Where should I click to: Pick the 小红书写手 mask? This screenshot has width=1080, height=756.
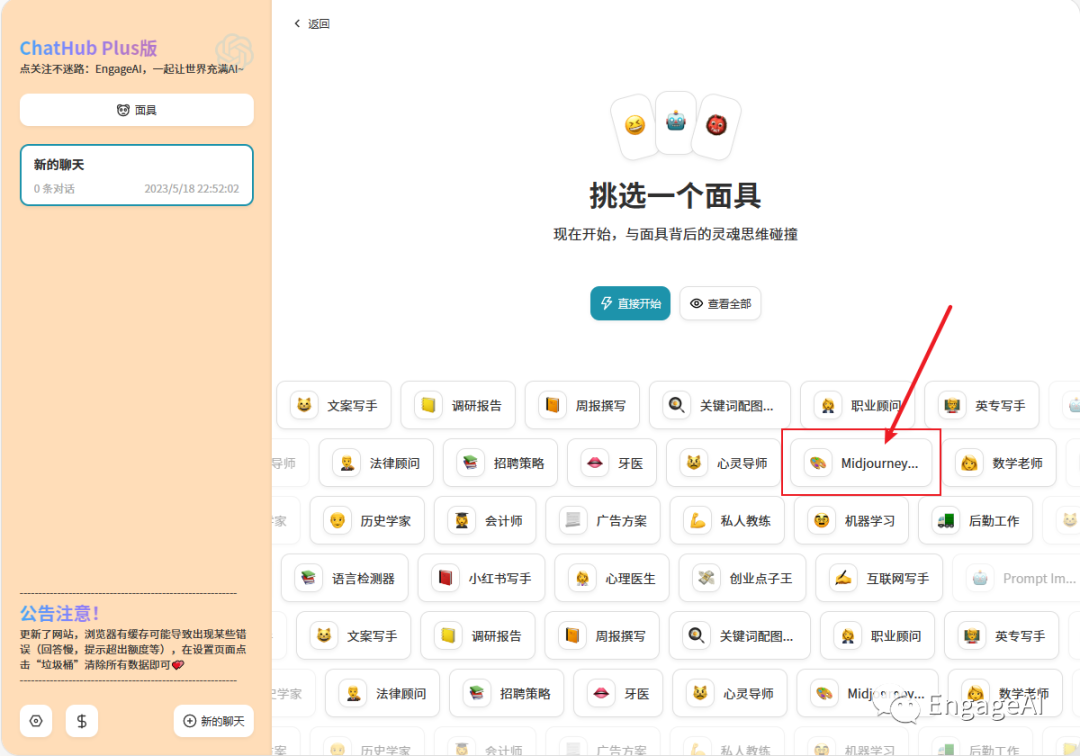click(x=481, y=578)
